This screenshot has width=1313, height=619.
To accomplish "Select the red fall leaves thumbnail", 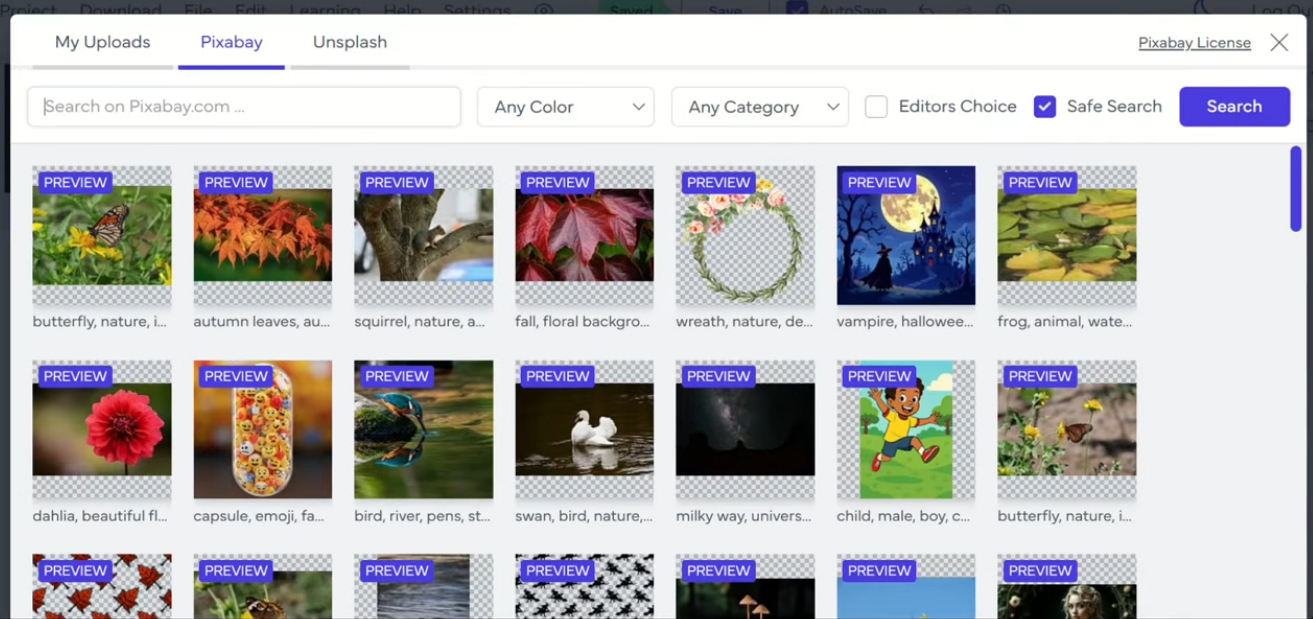I will coord(584,235).
